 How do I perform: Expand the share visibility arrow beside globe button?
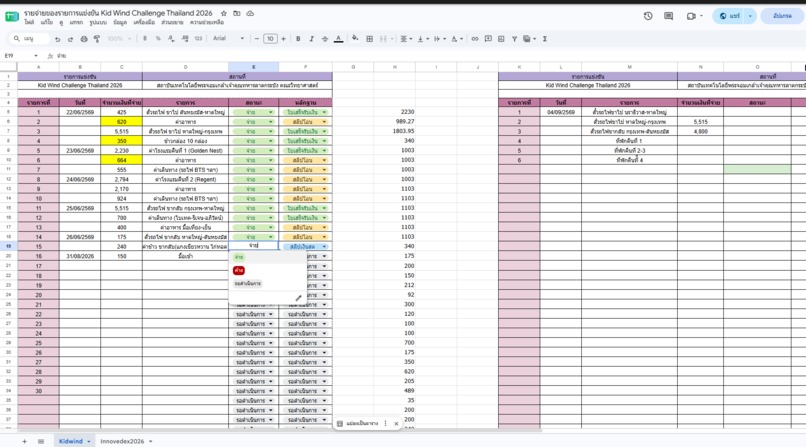pyautogui.click(x=750, y=16)
